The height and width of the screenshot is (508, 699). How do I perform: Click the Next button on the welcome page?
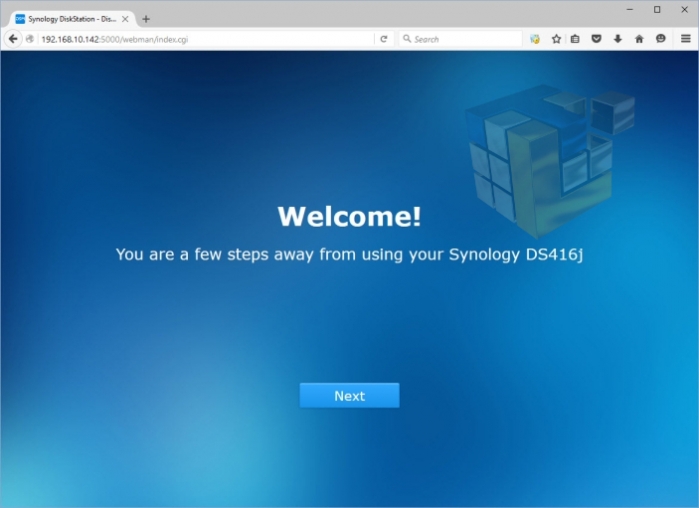pos(350,395)
